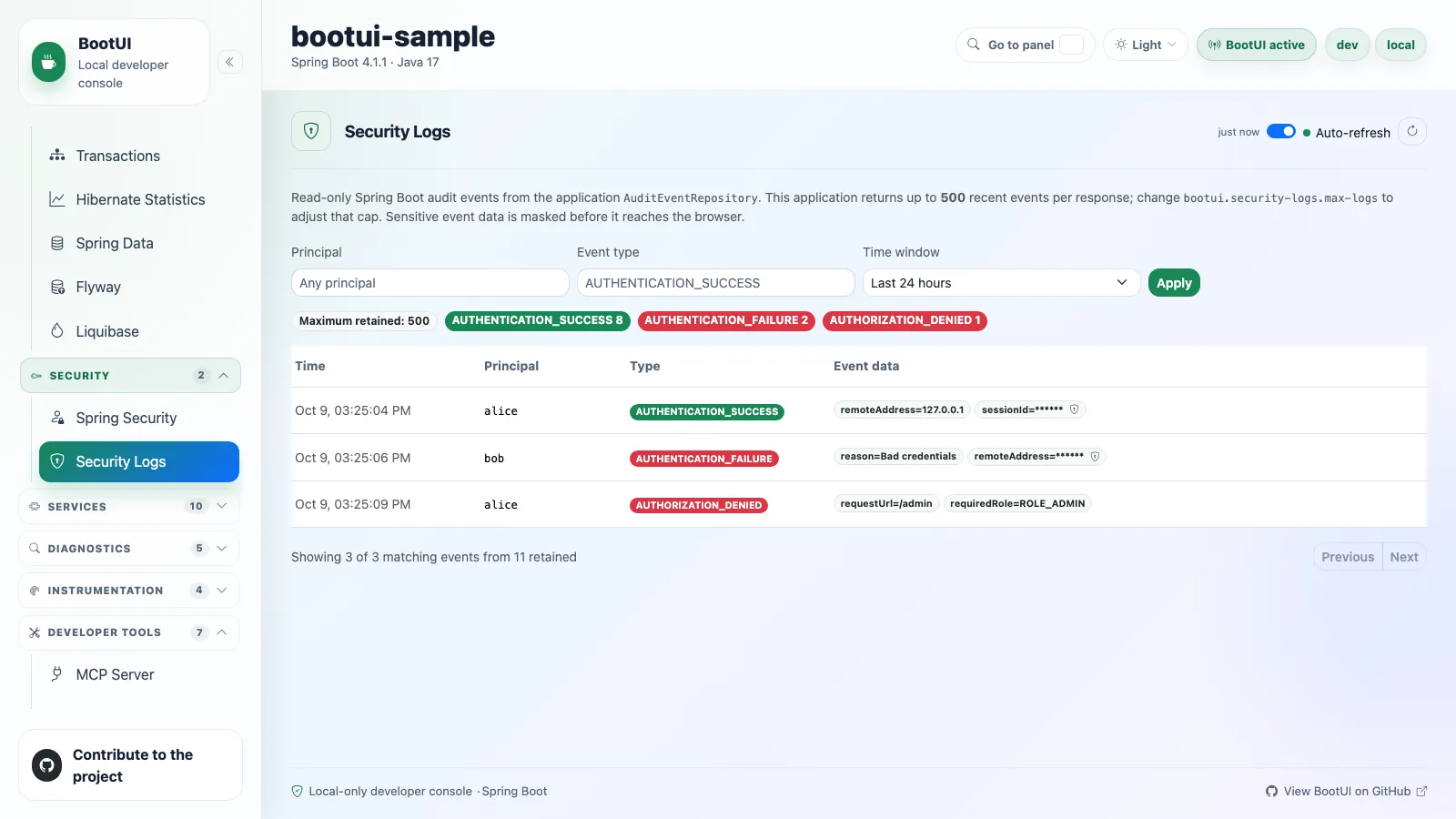Screen dimensions: 1456x819
Task: Expand the SERVICES sidebar section
Action: tap(129, 506)
